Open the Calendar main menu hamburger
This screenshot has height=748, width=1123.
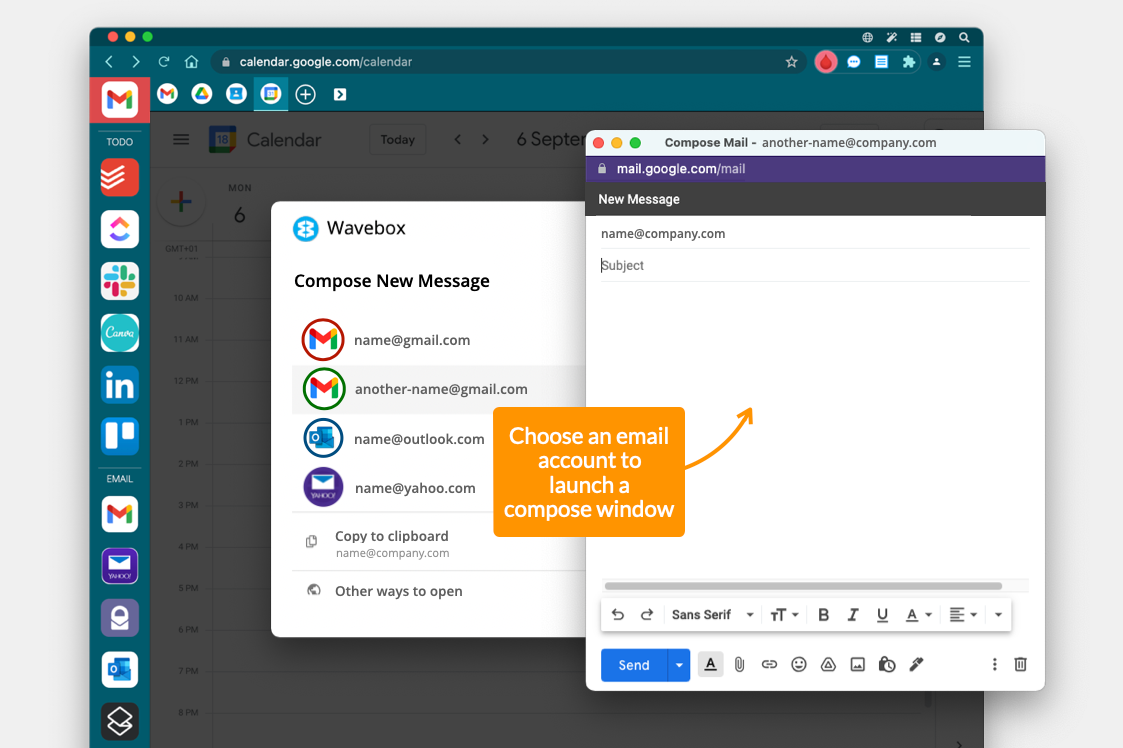pos(181,140)
